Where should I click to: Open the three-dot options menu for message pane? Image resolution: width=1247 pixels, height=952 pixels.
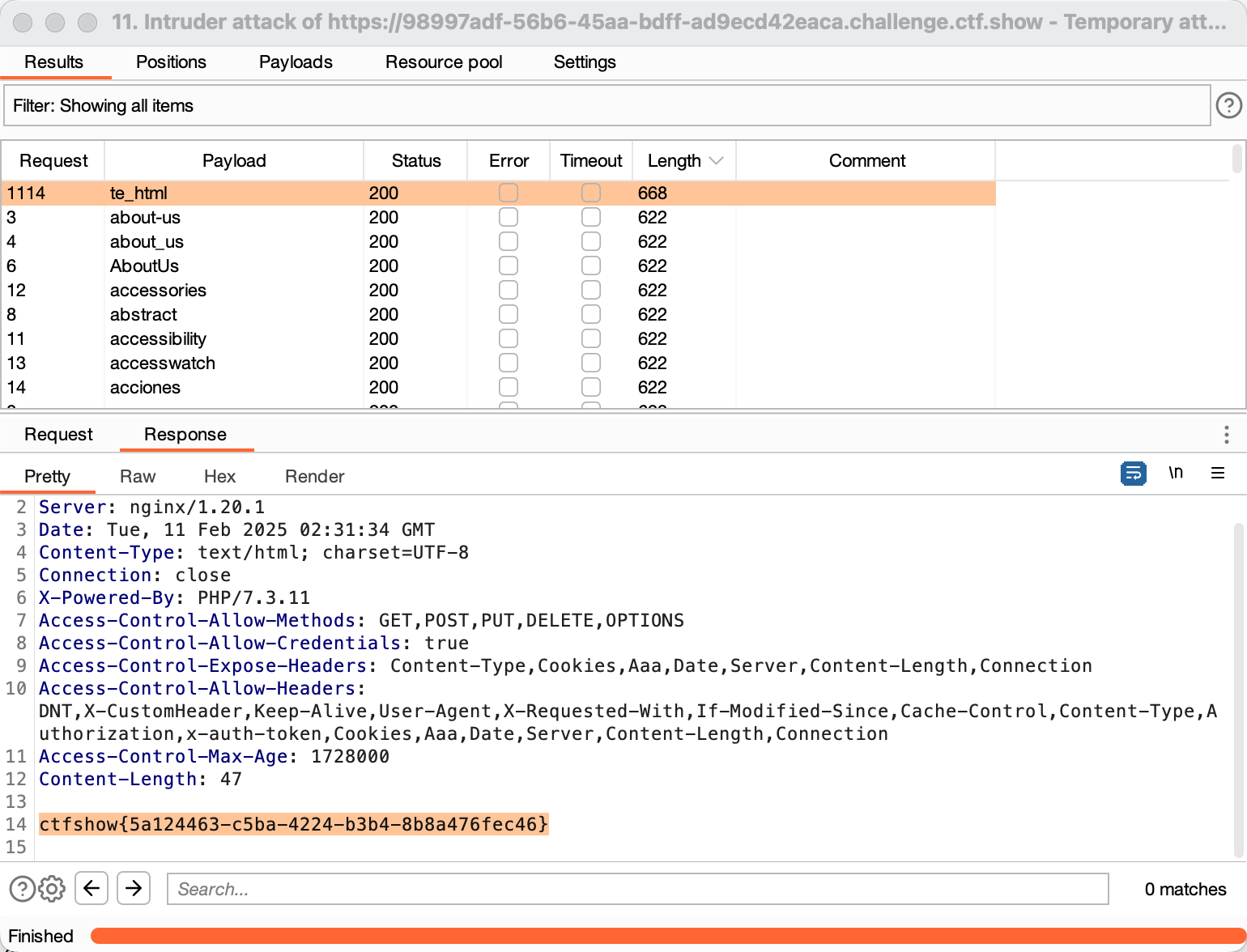point(1227,436)
